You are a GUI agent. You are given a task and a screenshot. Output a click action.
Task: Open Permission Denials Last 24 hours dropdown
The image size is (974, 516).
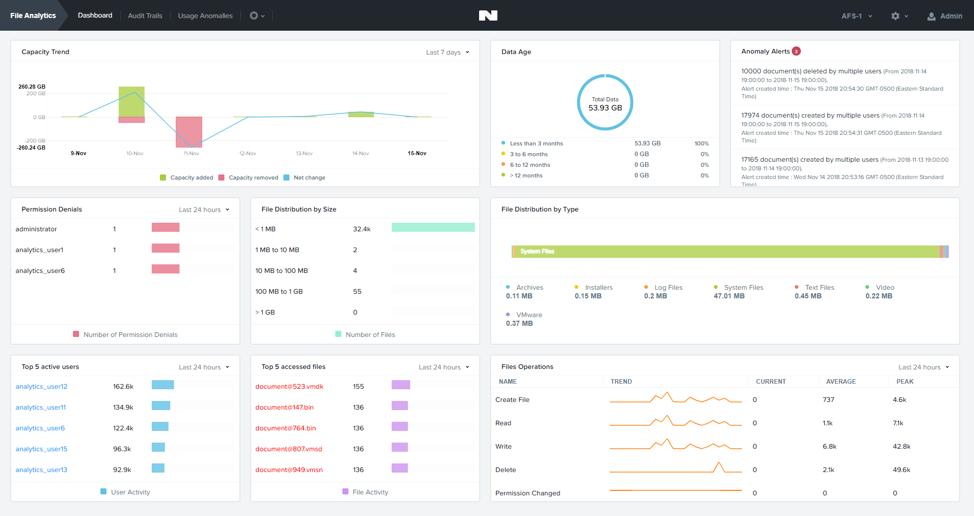coord(204,209)
